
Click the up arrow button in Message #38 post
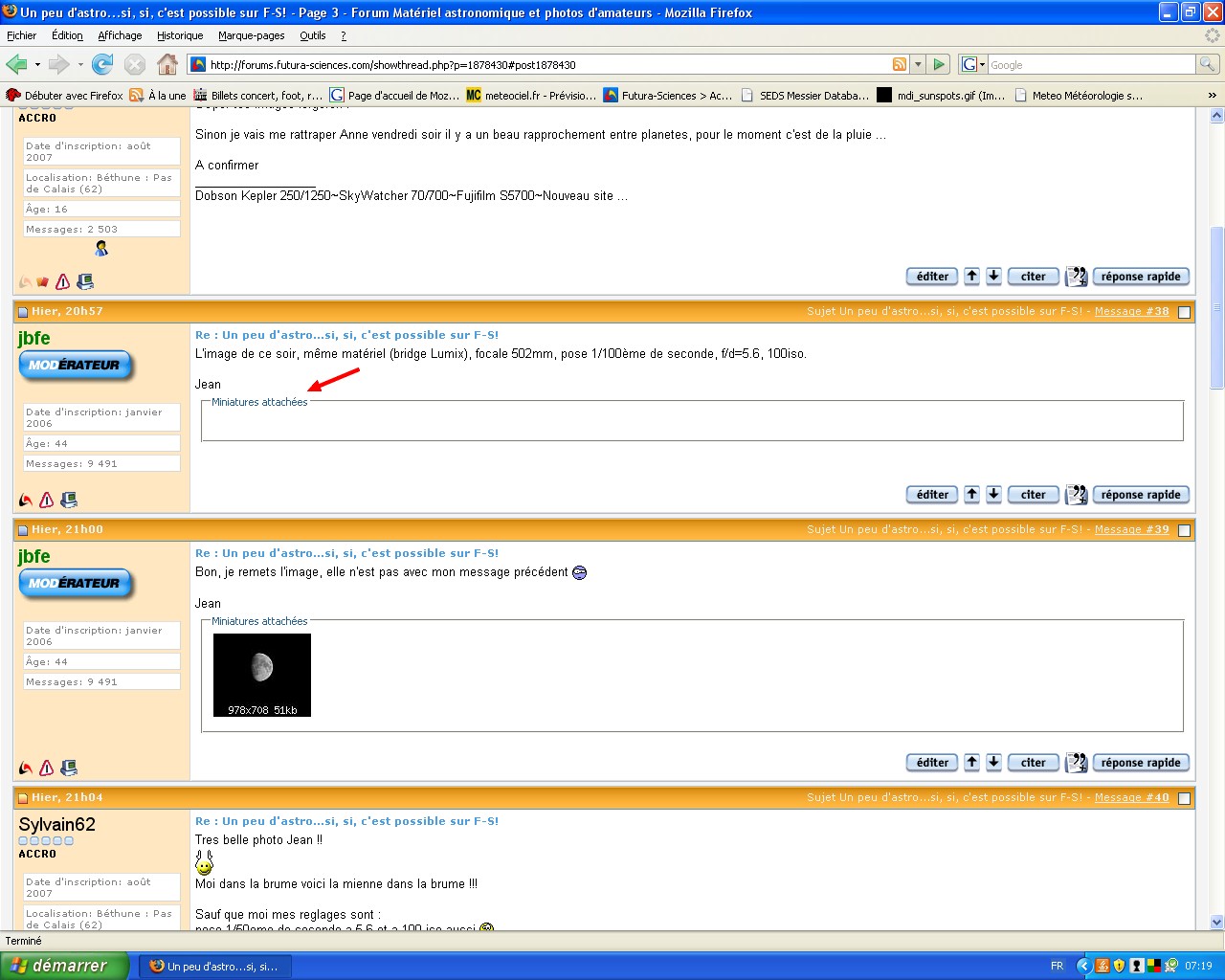971,495
